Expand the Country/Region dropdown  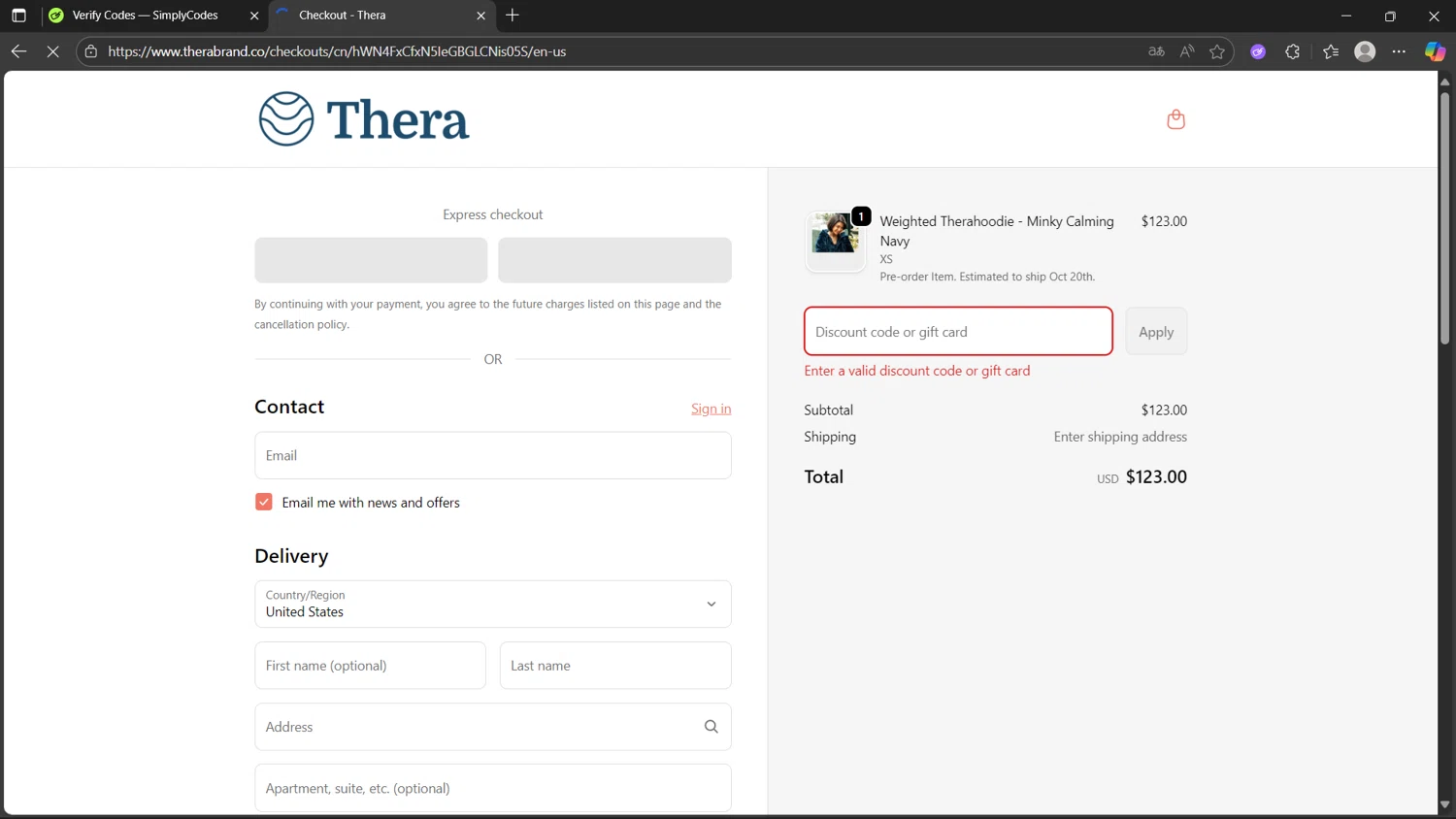coord(493,604)
